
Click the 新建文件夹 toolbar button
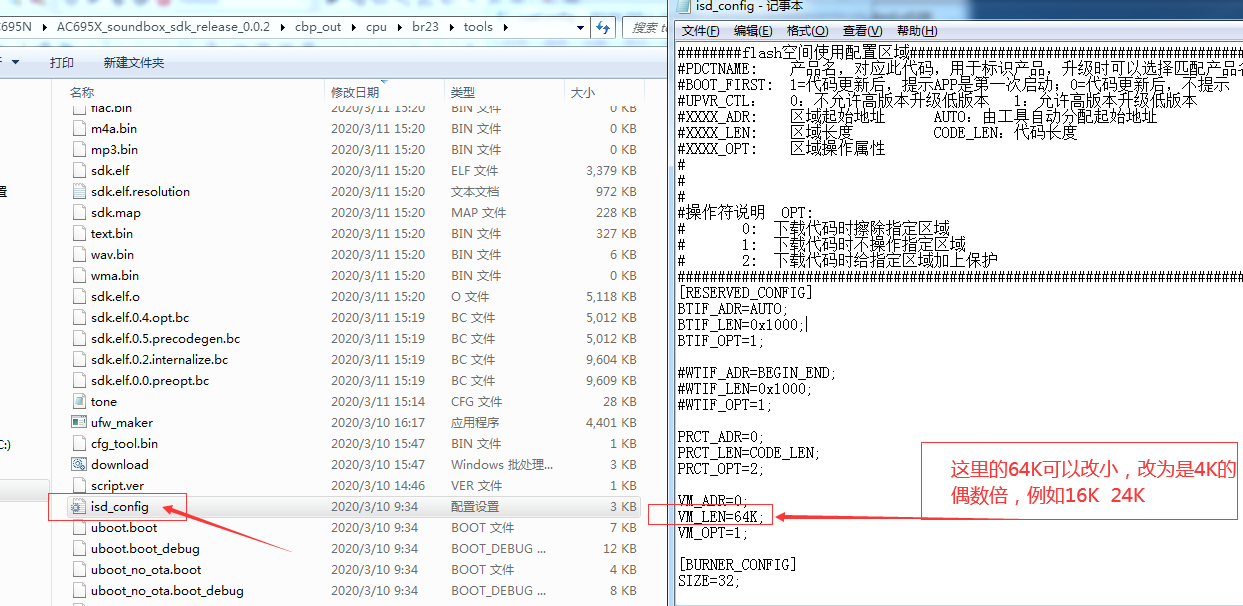134,62
